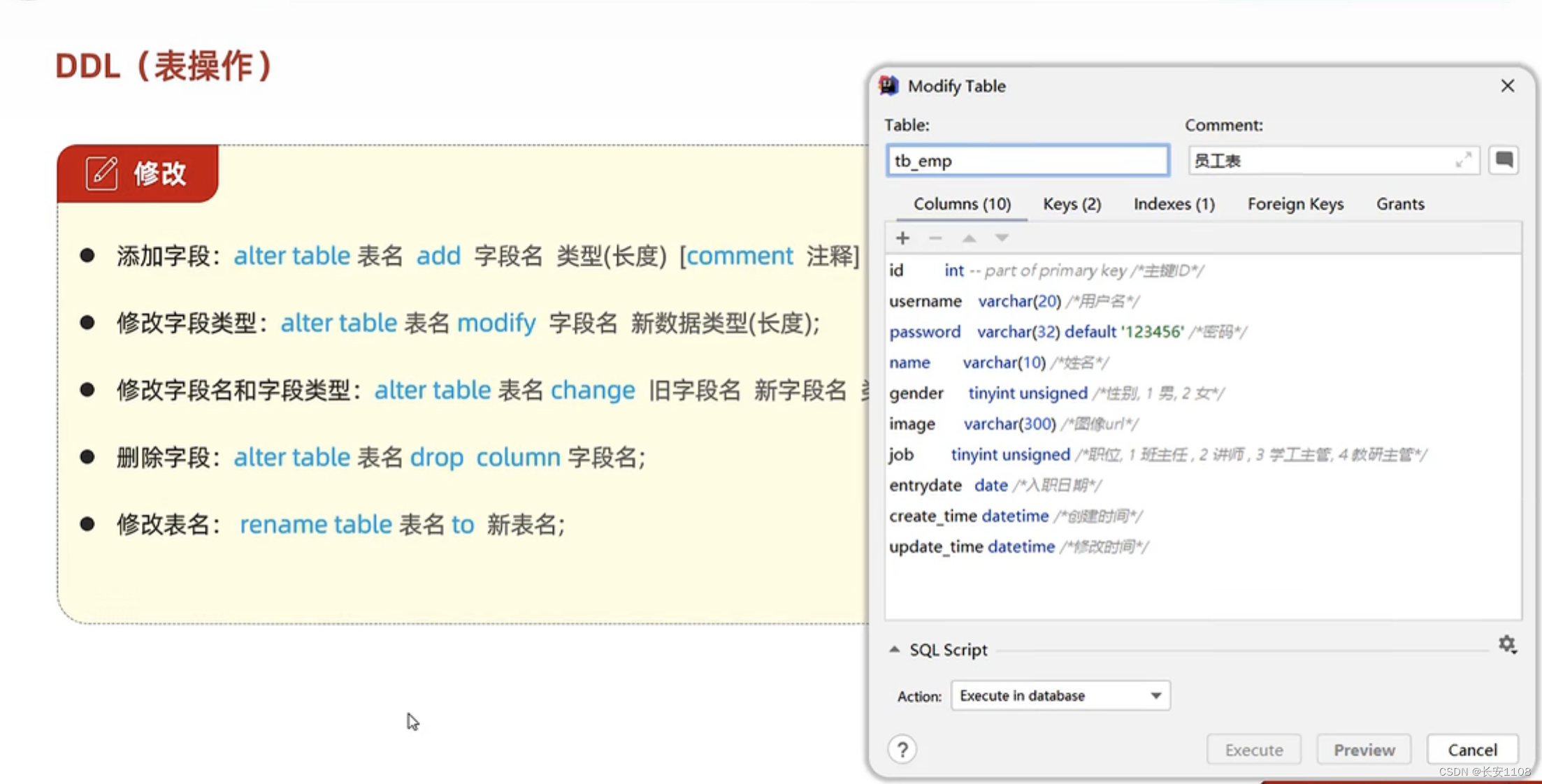The height and width of the screenshot is (784, 1542).
Task: Click the 'modify' keyword in slide
Action: (496, 323)
